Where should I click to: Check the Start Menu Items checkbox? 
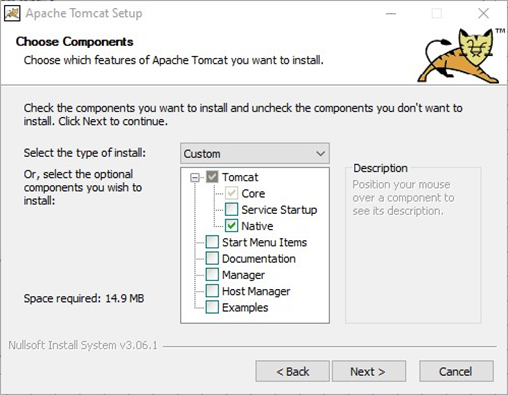(212, 242)
